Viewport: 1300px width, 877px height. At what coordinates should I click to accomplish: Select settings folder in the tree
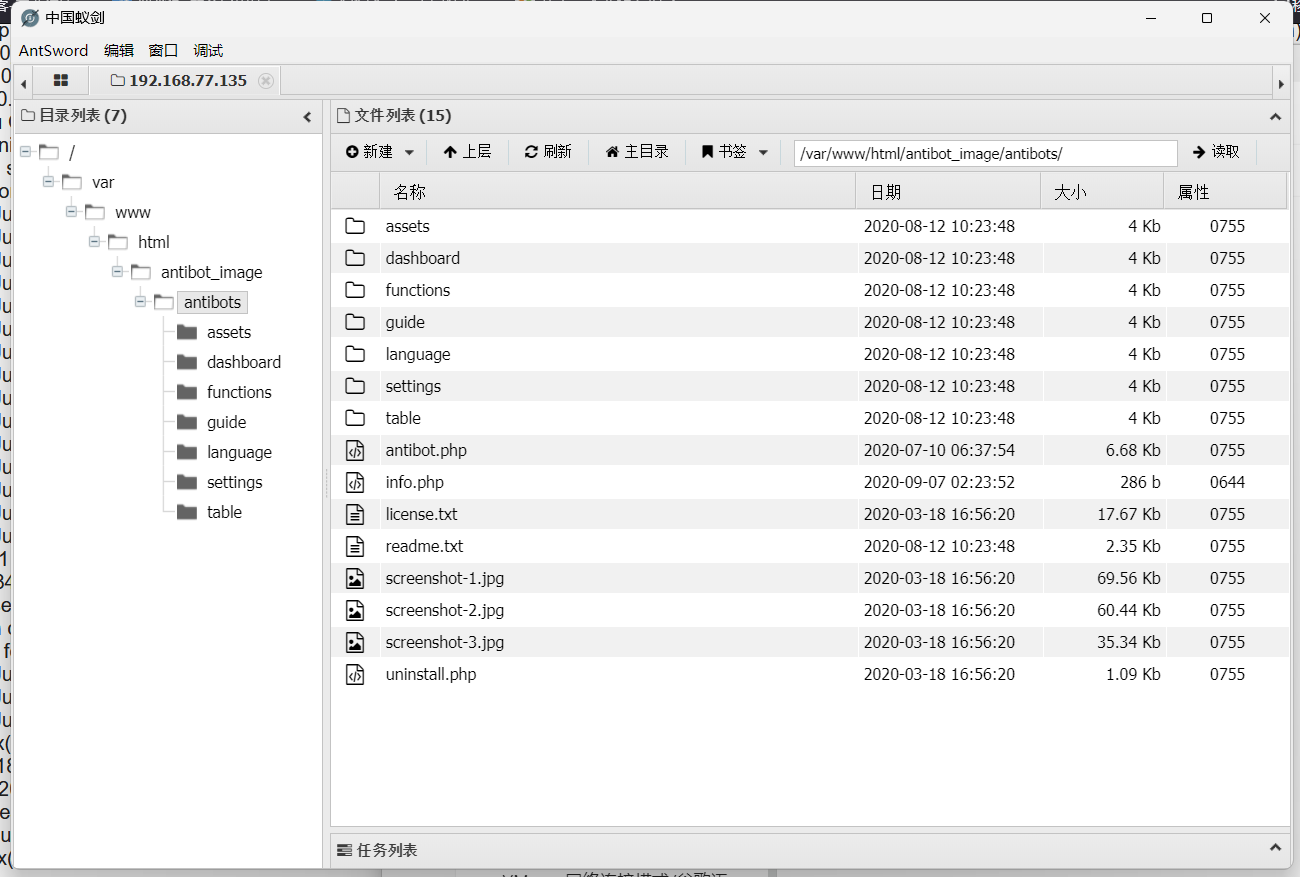pyautogui.click(x=235, y=482)
